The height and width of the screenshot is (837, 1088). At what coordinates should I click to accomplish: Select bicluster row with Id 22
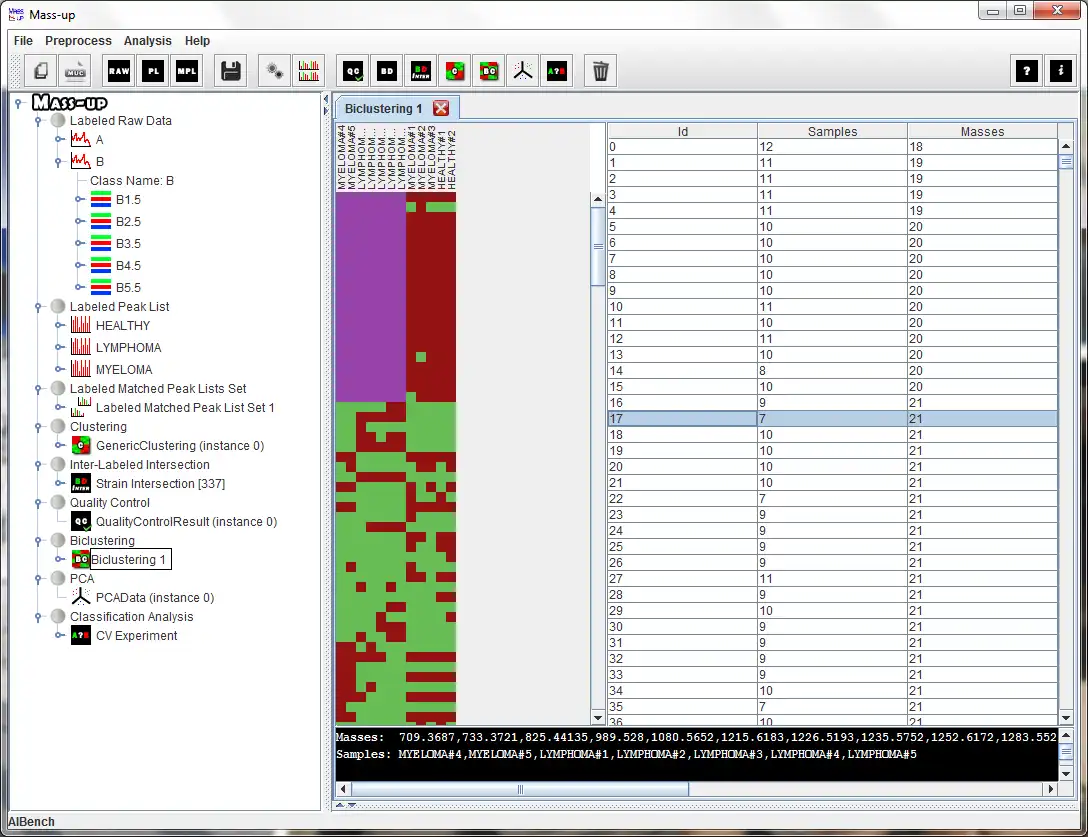click(x=832, y=498)
